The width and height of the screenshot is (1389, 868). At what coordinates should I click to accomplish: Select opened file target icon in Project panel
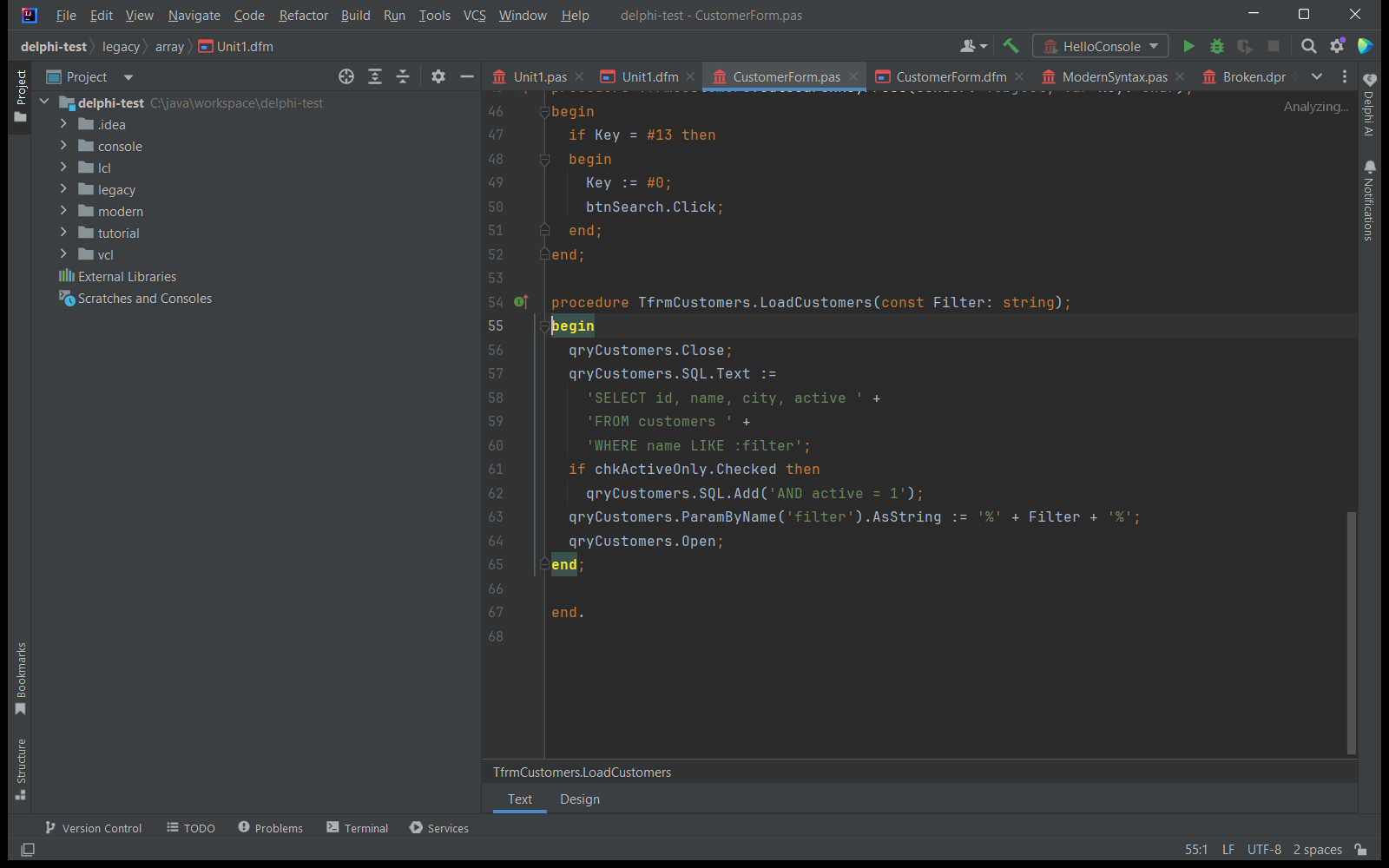tap(346, 76)
